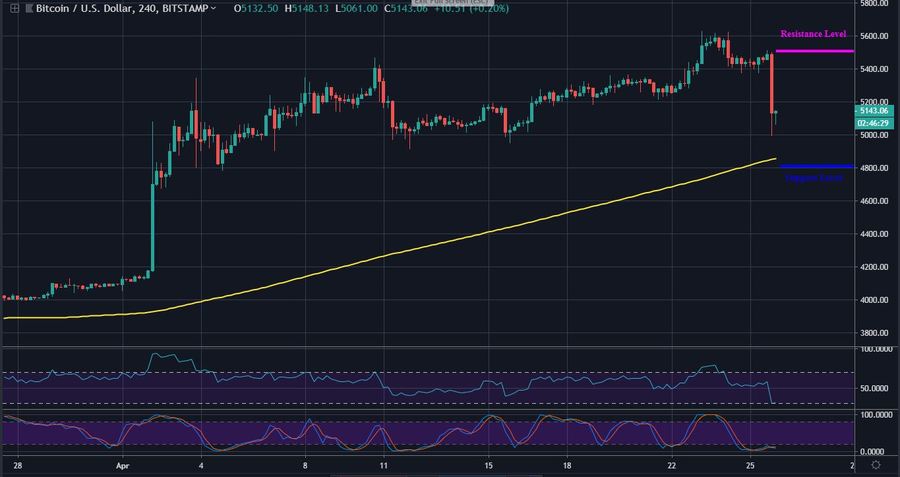This screenshot has height=477, width=900.
Task: Click the '18' date label on time axis
Action: tap(567, 466)
